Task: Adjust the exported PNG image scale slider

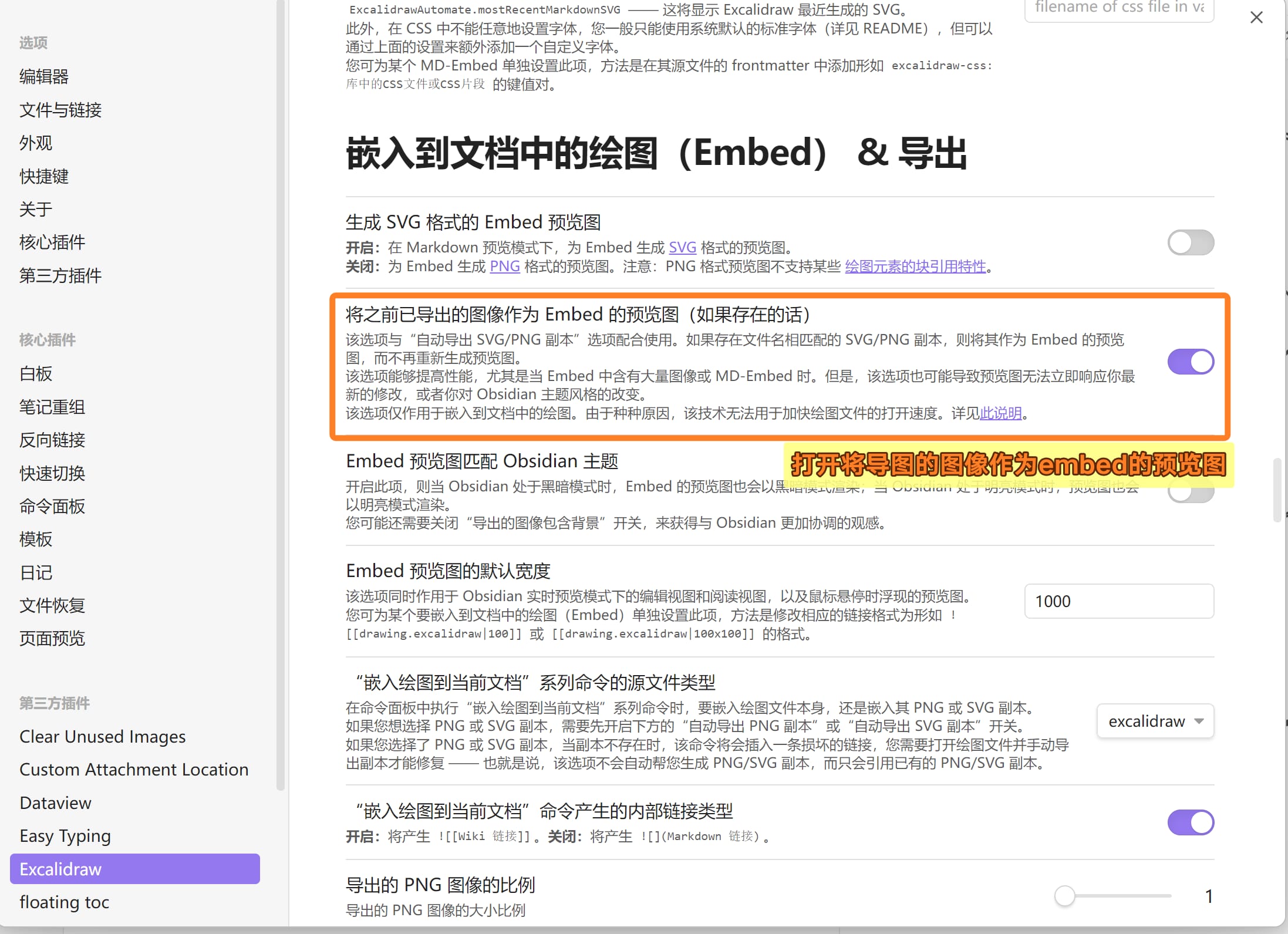Action: (1065, 896)
